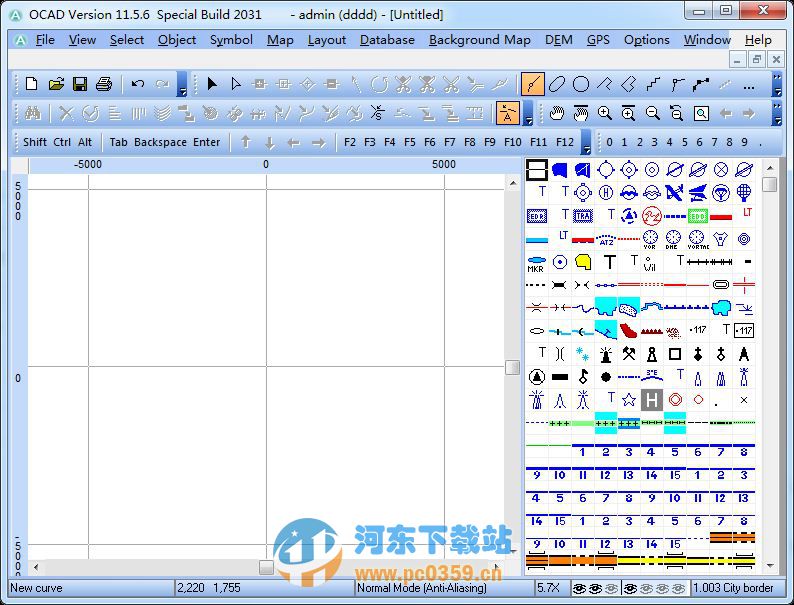The height and width of the screenshot is (605, 794).
Task: Click the Tab key button
Action: 118,142
